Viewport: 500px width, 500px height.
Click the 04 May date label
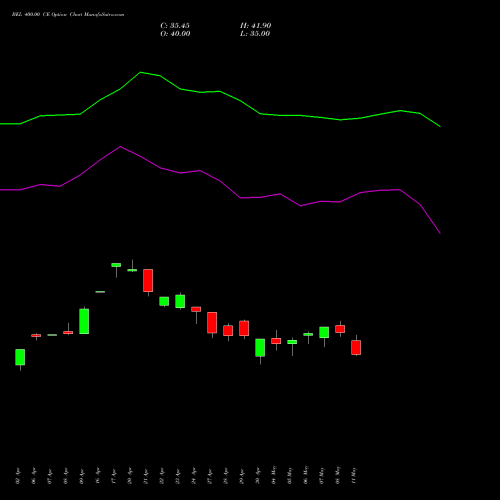point(274,475)
